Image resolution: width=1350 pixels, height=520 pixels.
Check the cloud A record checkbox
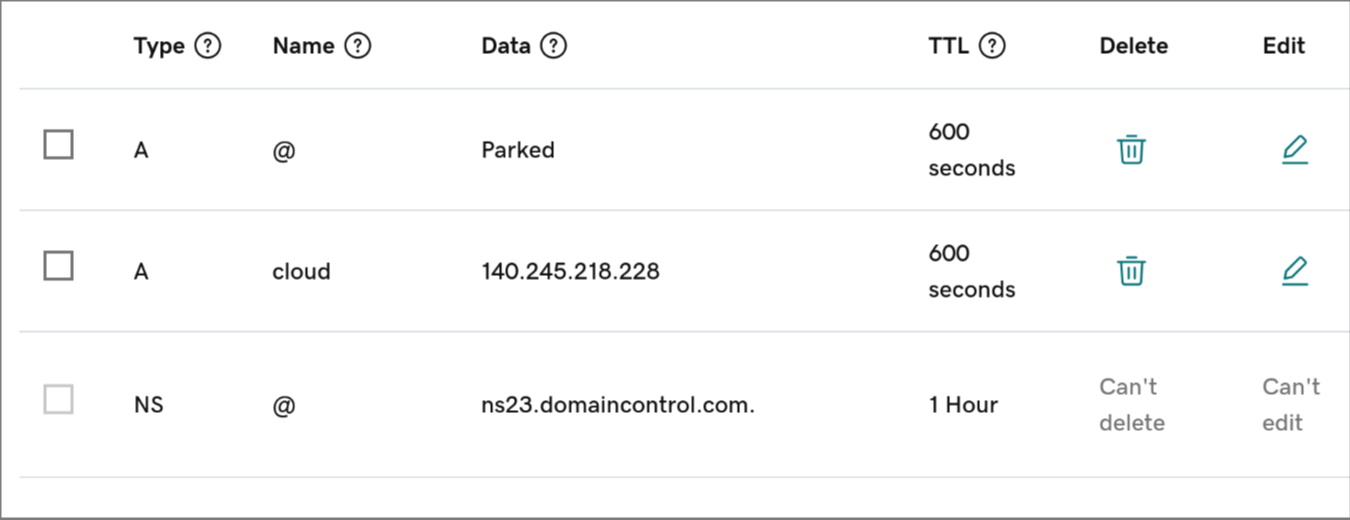click(x=58, y=266)
